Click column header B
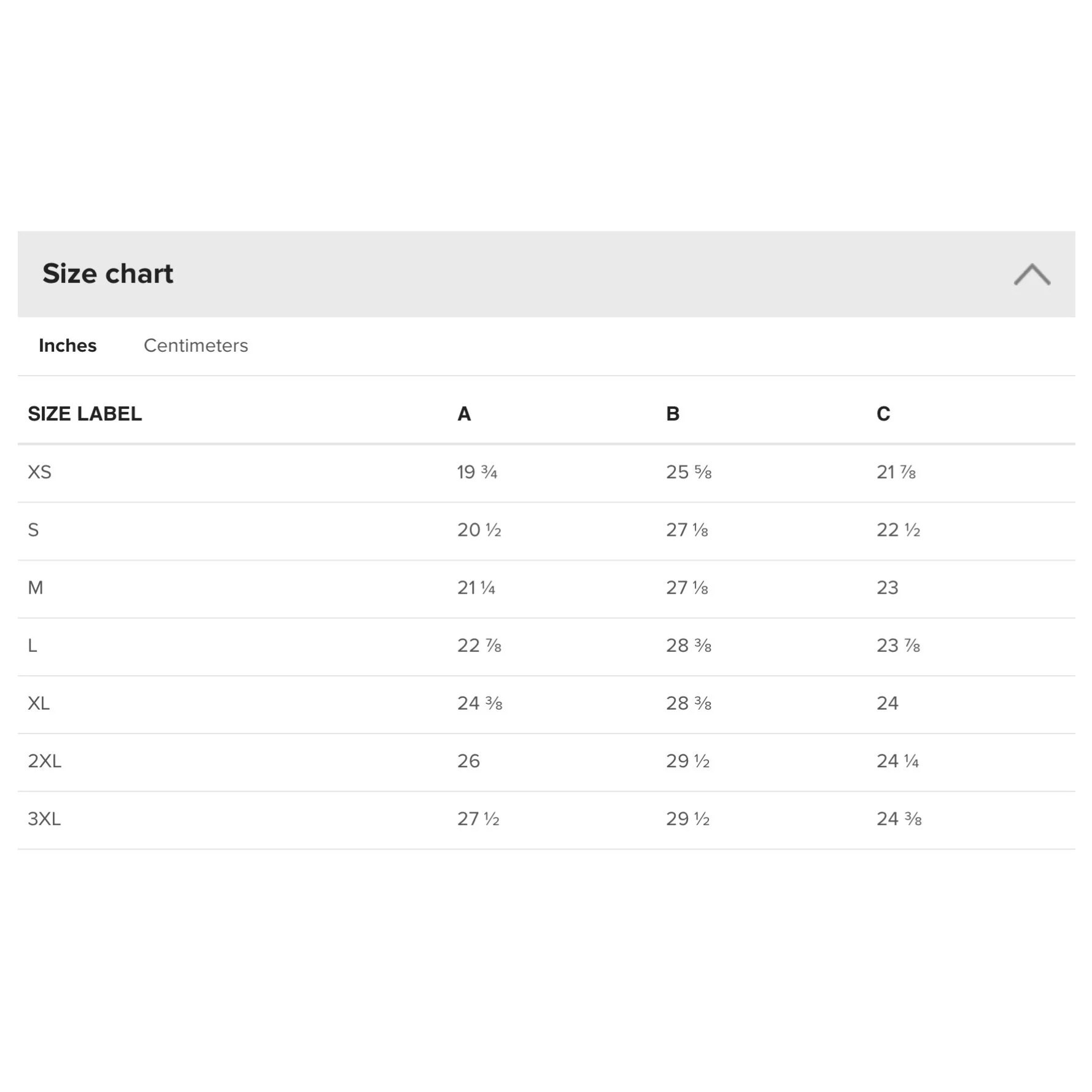The width and height of the screenshot is (1092, 1092). 673,414
